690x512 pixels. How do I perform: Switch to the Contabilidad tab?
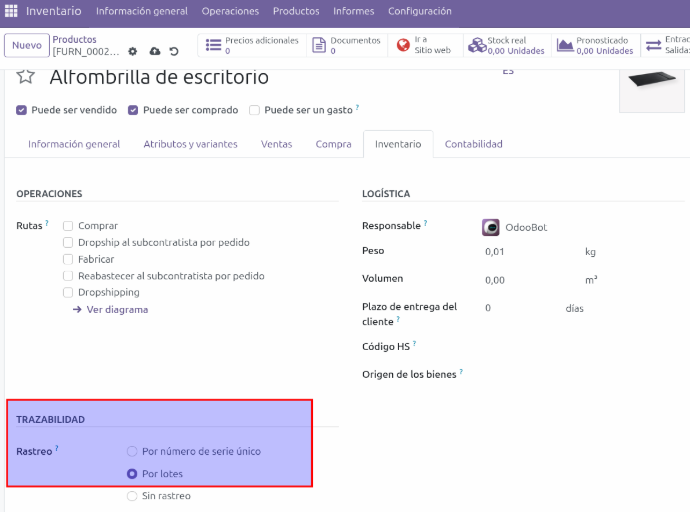point(473,144)
